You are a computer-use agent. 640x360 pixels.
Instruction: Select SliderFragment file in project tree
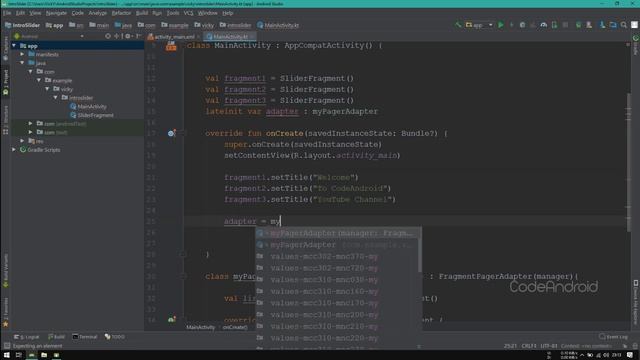click(x=92, y=115)
